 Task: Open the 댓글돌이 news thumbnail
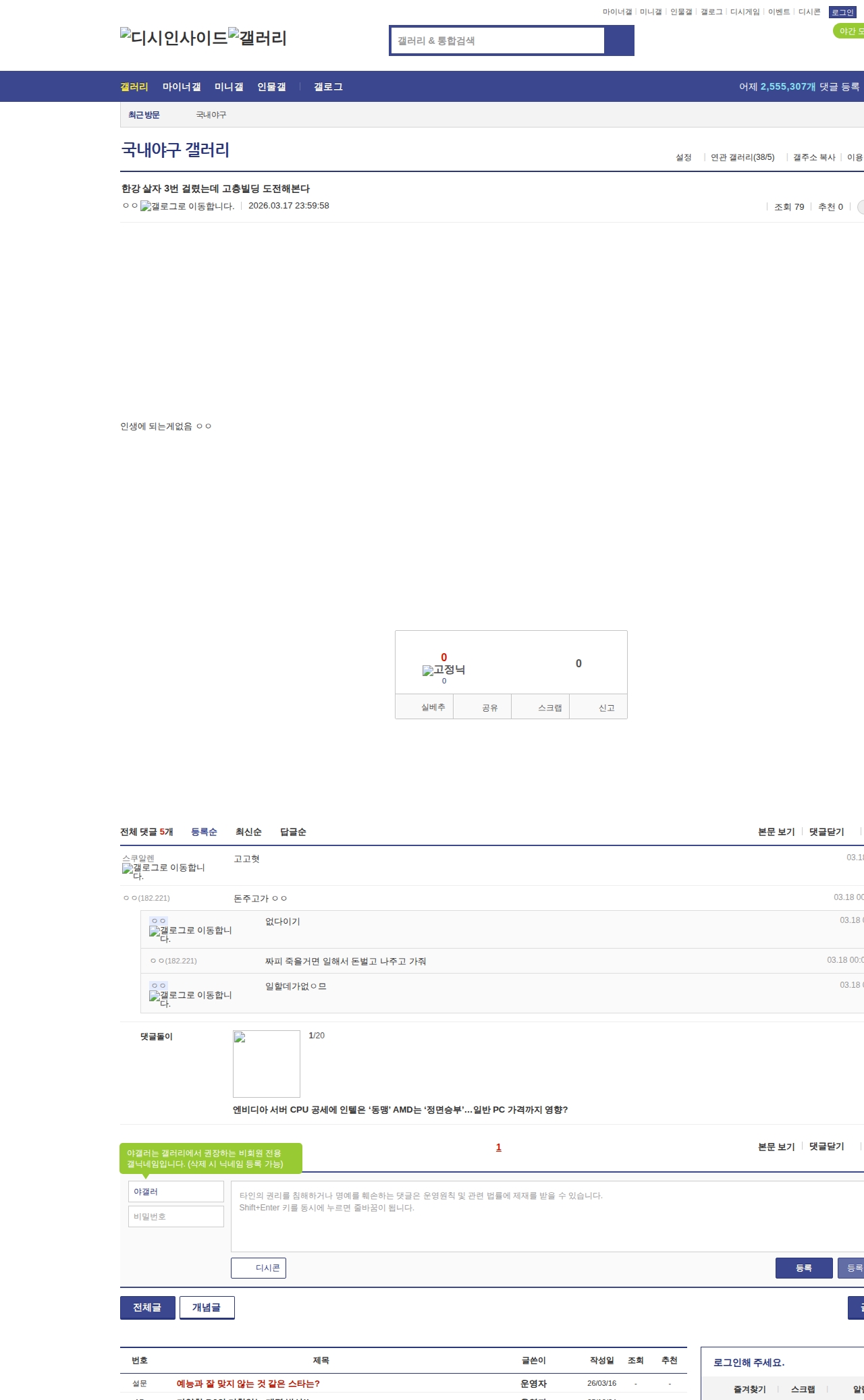(267, 1064)
